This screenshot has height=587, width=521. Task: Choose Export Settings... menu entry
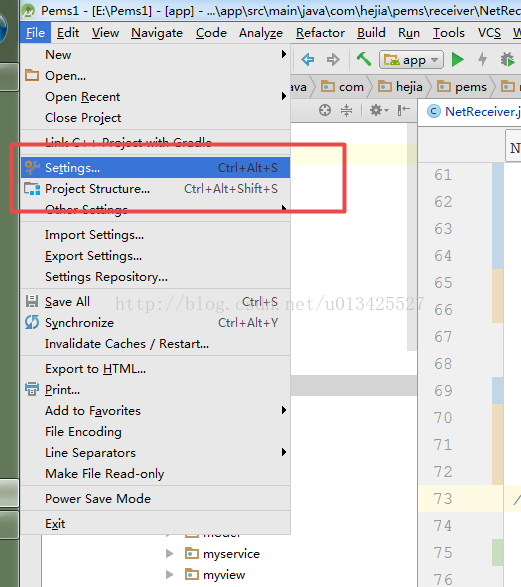[x=155, y=256]
